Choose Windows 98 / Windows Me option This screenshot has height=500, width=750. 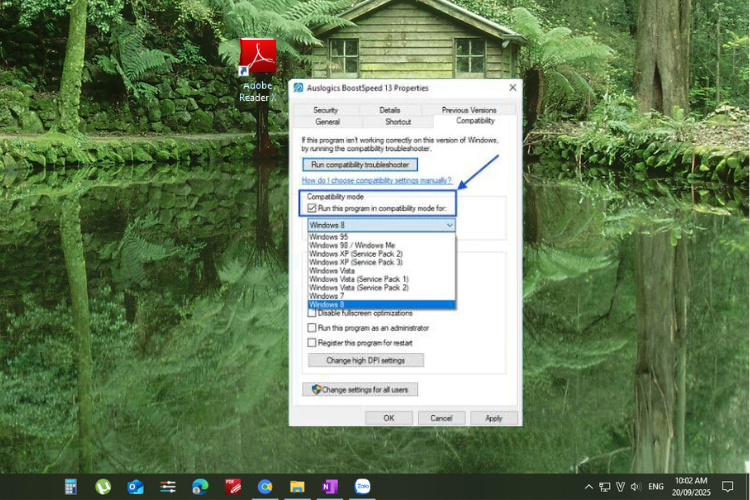(x=381, y=245)
